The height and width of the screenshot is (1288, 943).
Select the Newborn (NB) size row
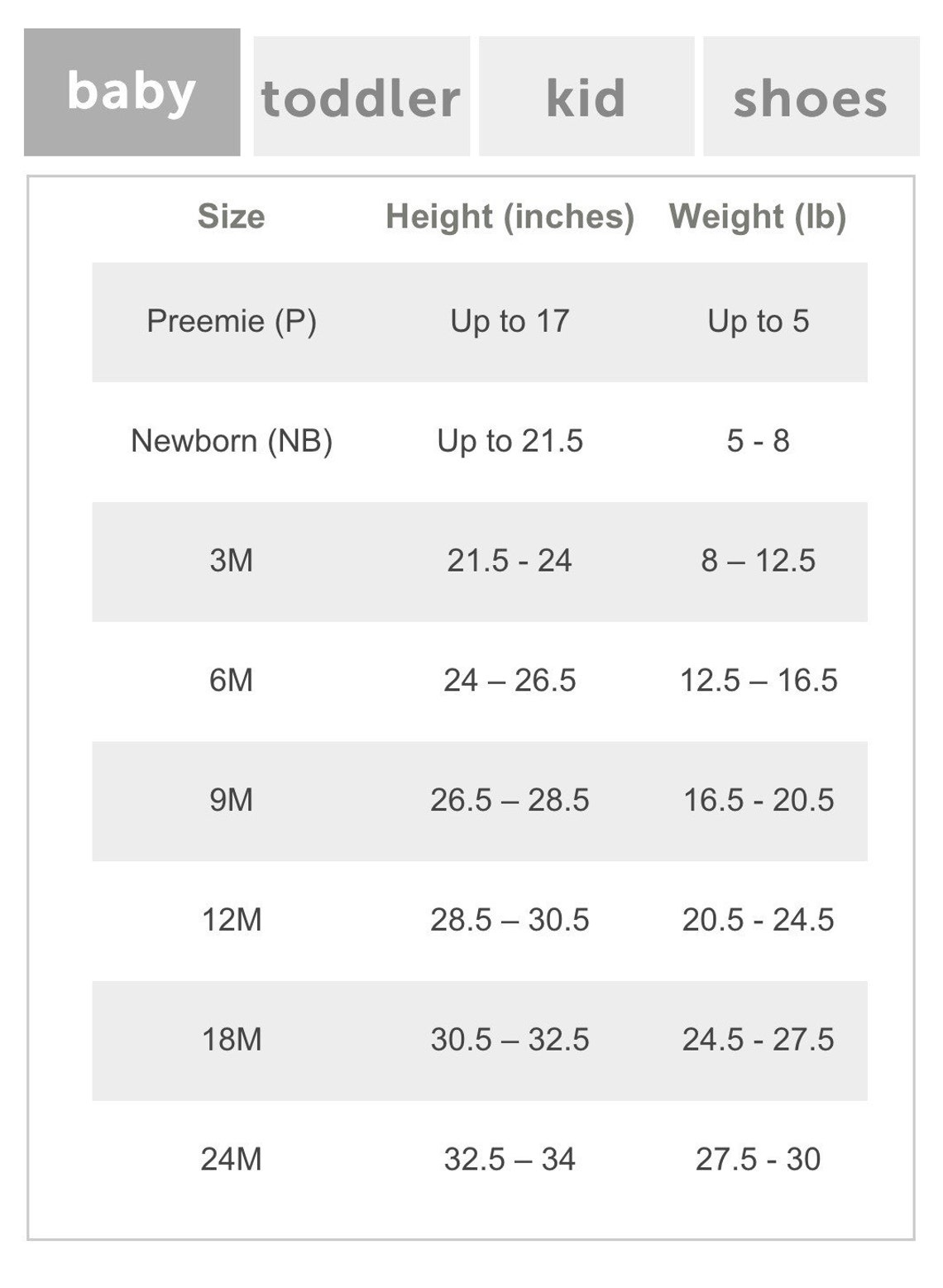pos(480,441)
